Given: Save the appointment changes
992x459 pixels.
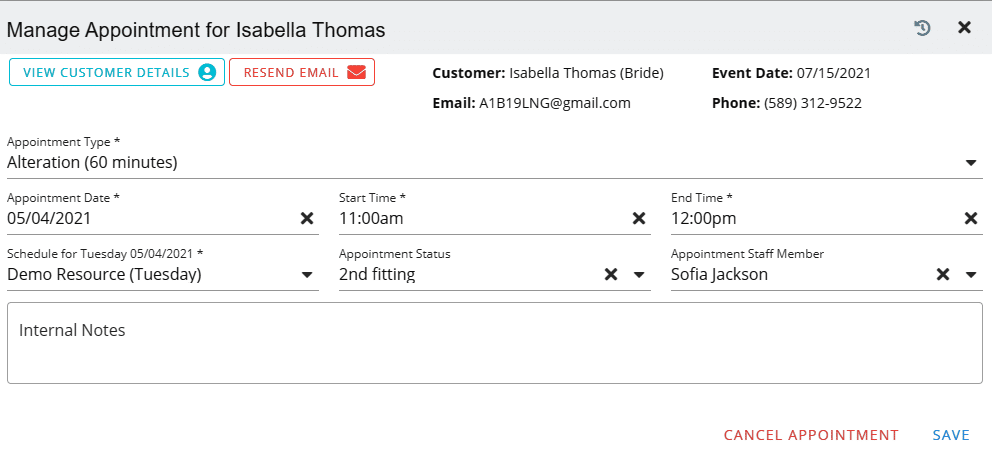Looking at the screenshot, I should click(x=951, y=435).
